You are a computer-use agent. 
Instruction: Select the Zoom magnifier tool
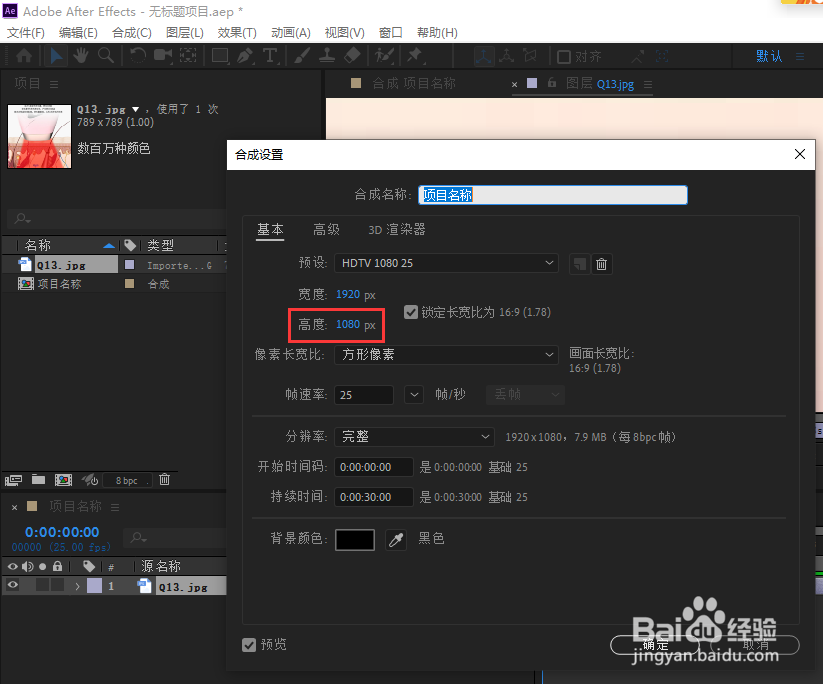(105, 56)
